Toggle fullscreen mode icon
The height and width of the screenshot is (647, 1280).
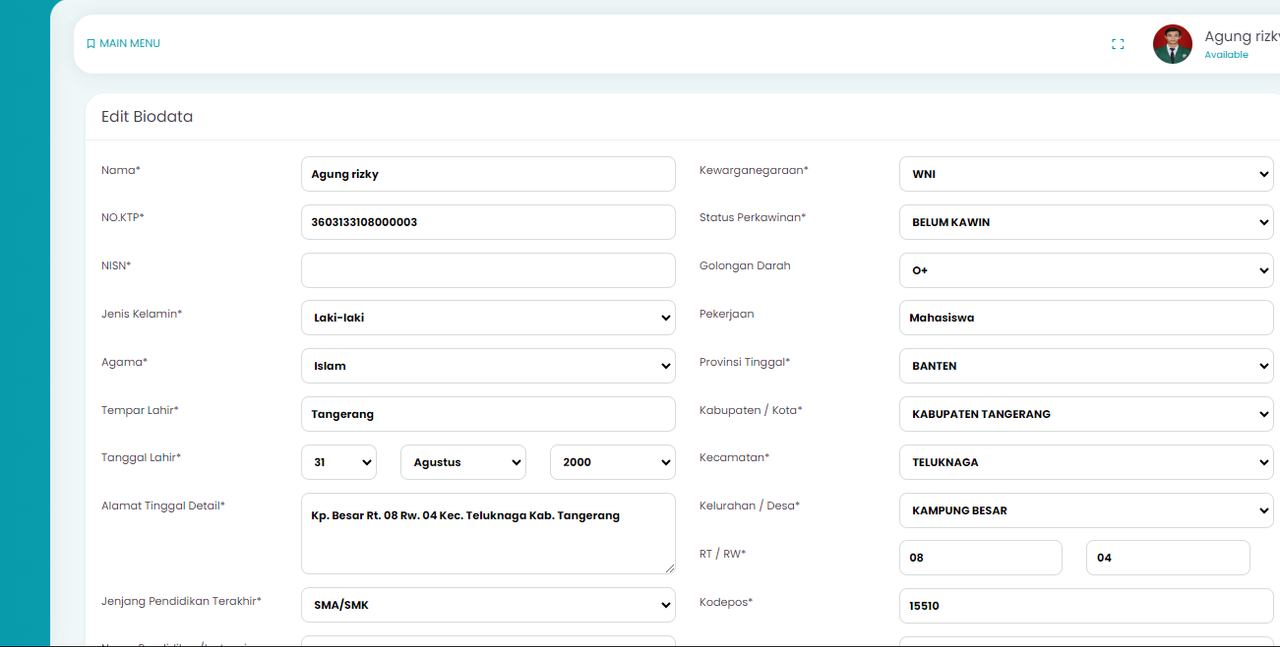[x=1118, y=44]
